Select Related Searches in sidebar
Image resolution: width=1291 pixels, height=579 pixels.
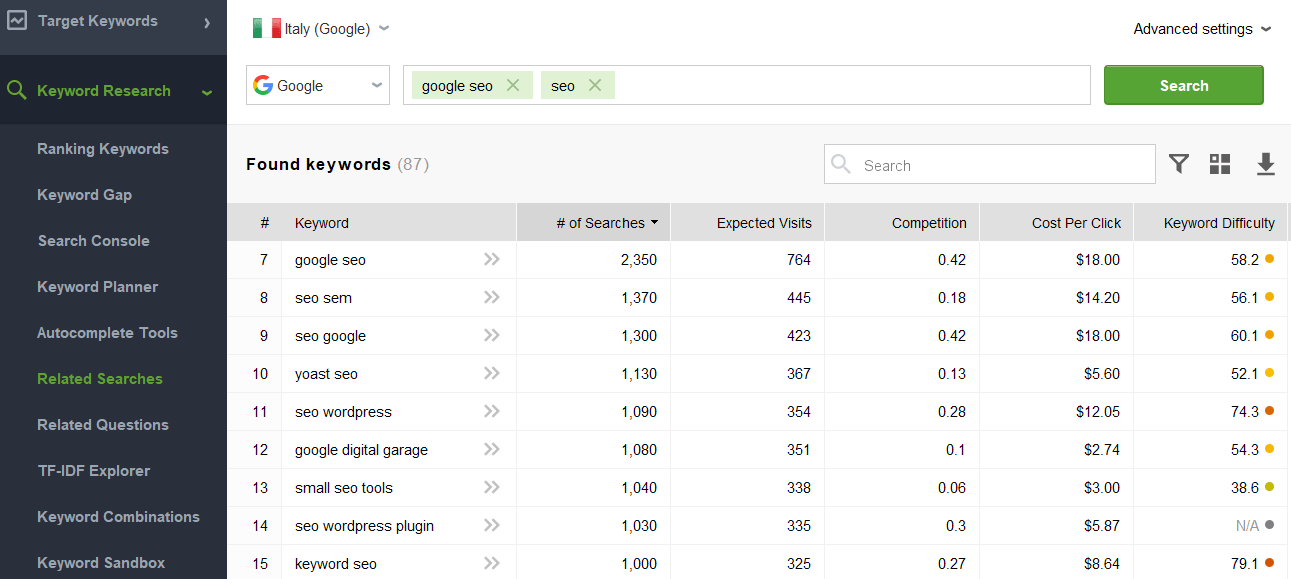(x=100, y=379)
